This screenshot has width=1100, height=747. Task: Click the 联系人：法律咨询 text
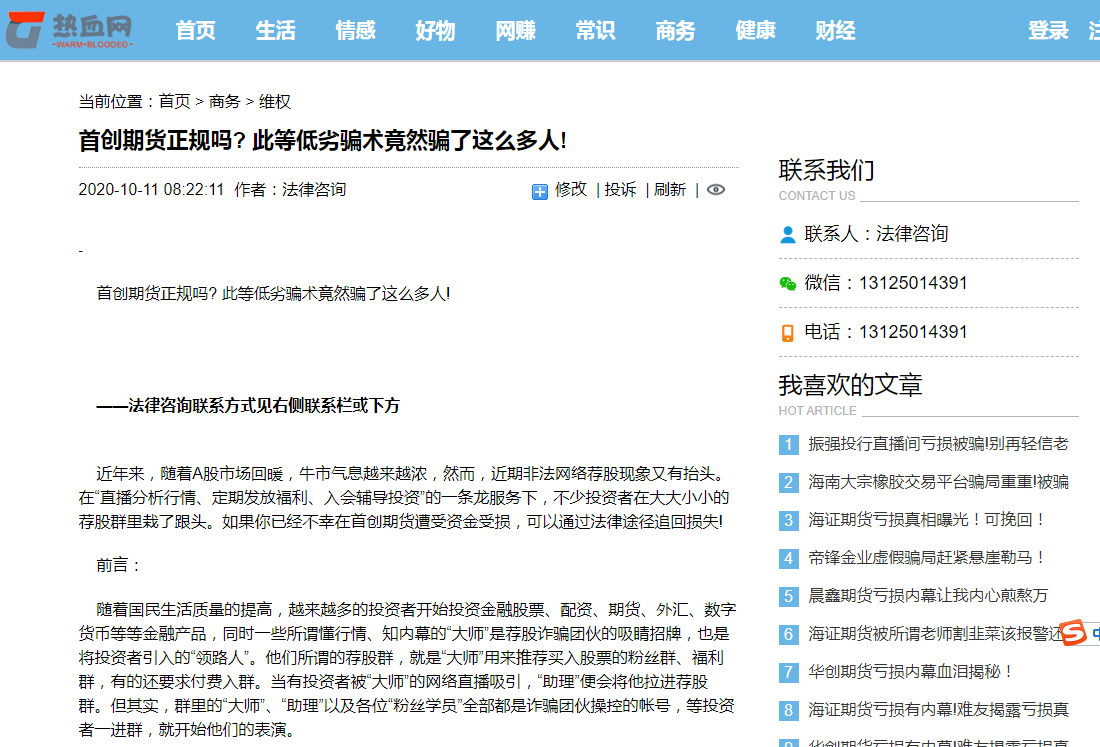click(876, 234)
